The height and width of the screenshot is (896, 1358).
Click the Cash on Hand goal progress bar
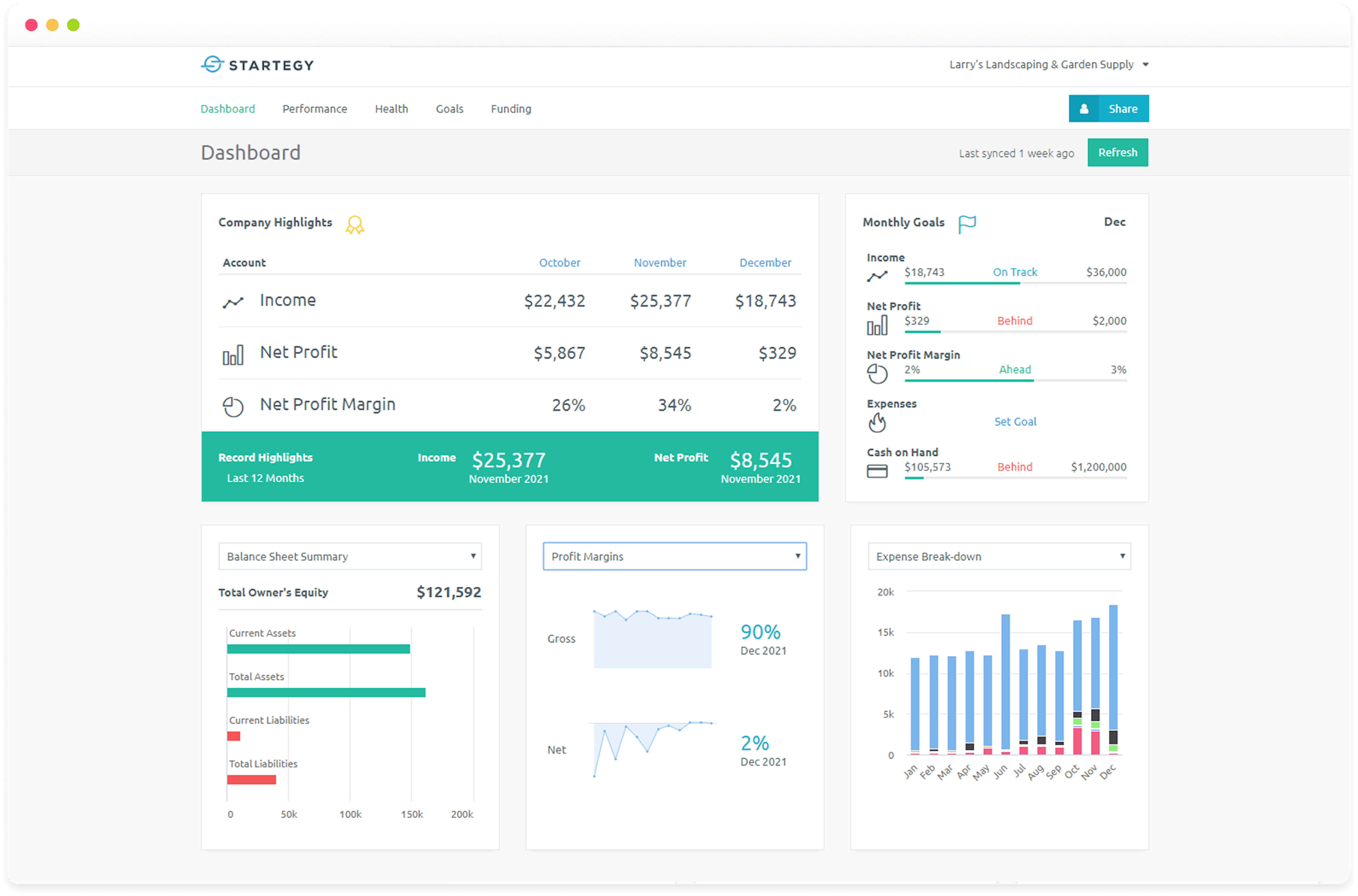coord(1015,478)
